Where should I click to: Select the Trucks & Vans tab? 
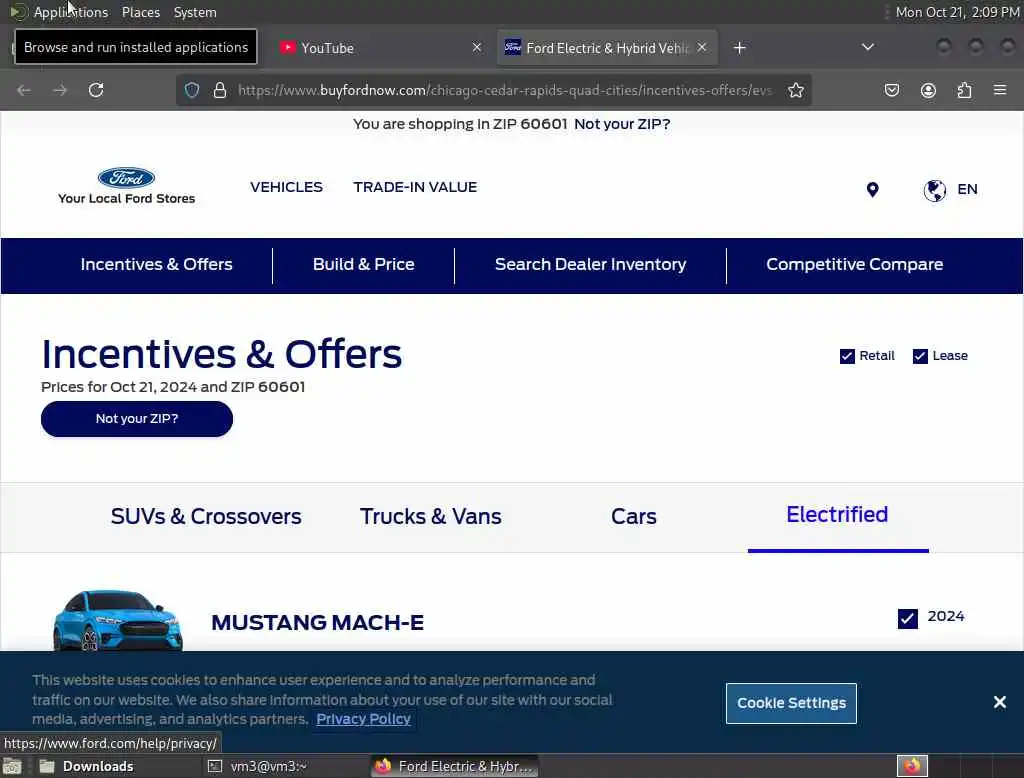[430, 517]
